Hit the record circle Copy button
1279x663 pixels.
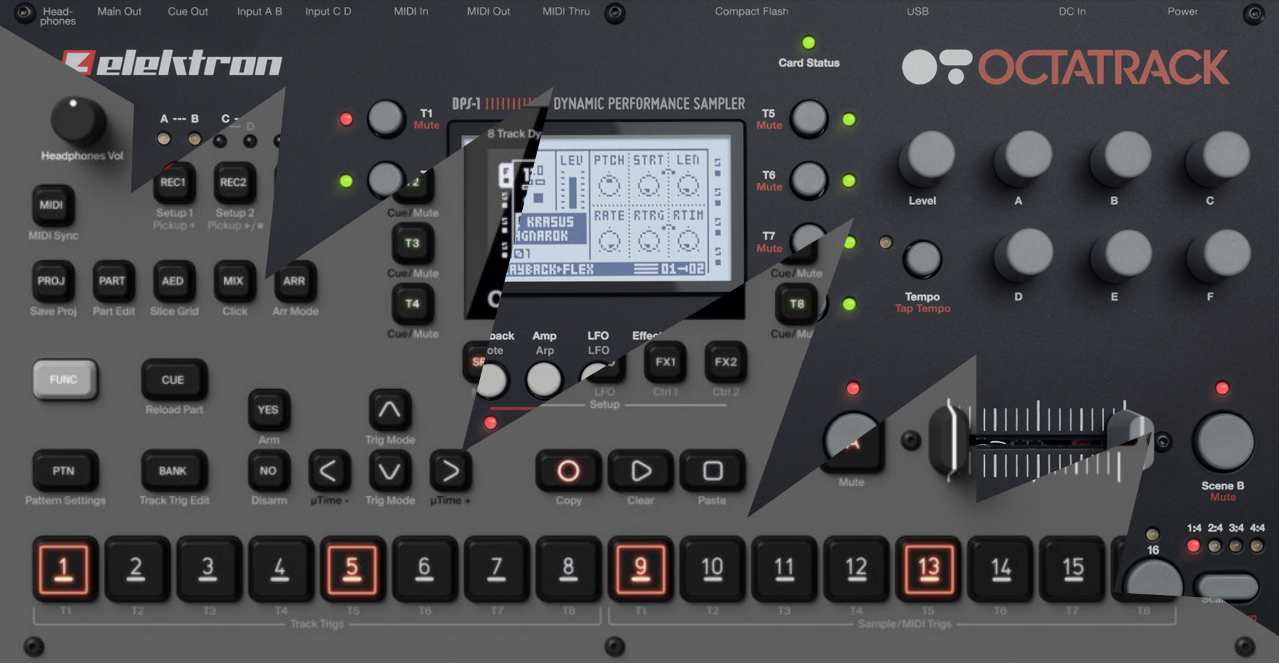click(x=568, y=471)
